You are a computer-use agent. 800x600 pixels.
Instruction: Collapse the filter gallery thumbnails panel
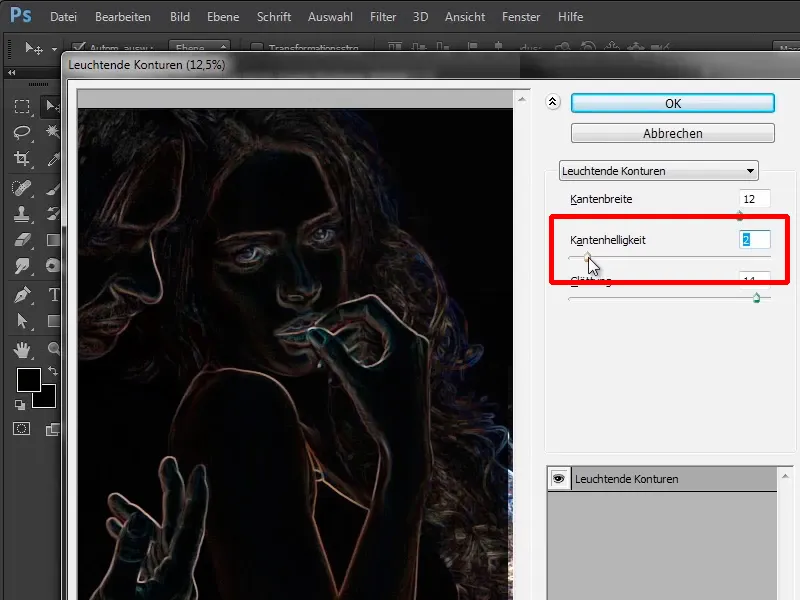click(553, 102)
